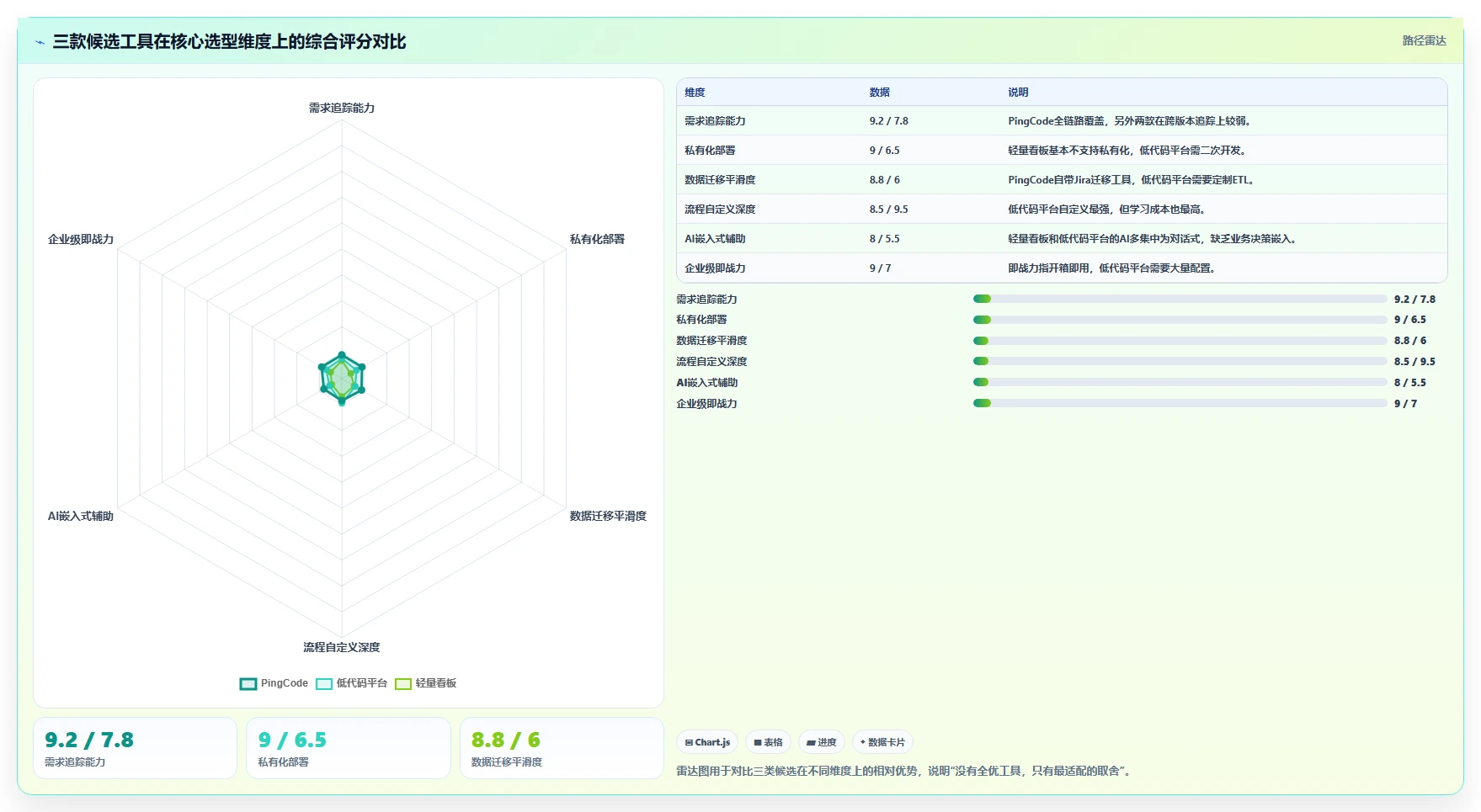Click the table value 8.5 / 9.5
The width and height of the screenshot is (1481, 812).
pyautogui.click(x=889, y=210)
